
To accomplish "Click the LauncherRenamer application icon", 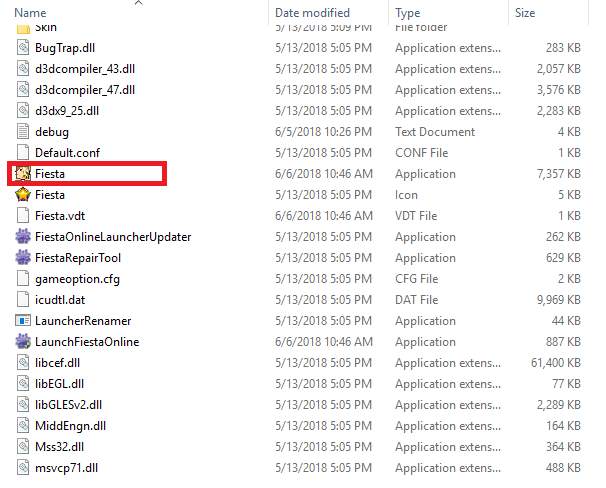I will tap(23, 321).
